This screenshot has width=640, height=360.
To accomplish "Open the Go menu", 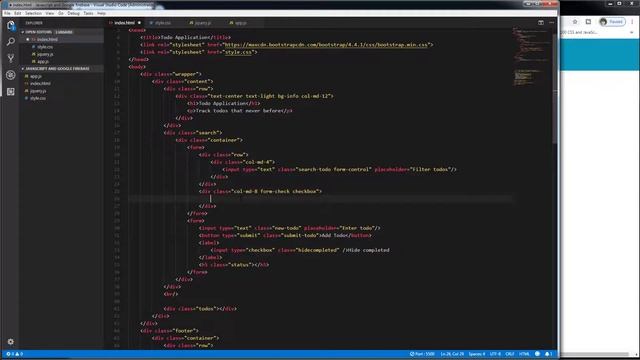I will pyautogui.click(x=60, y=13).
